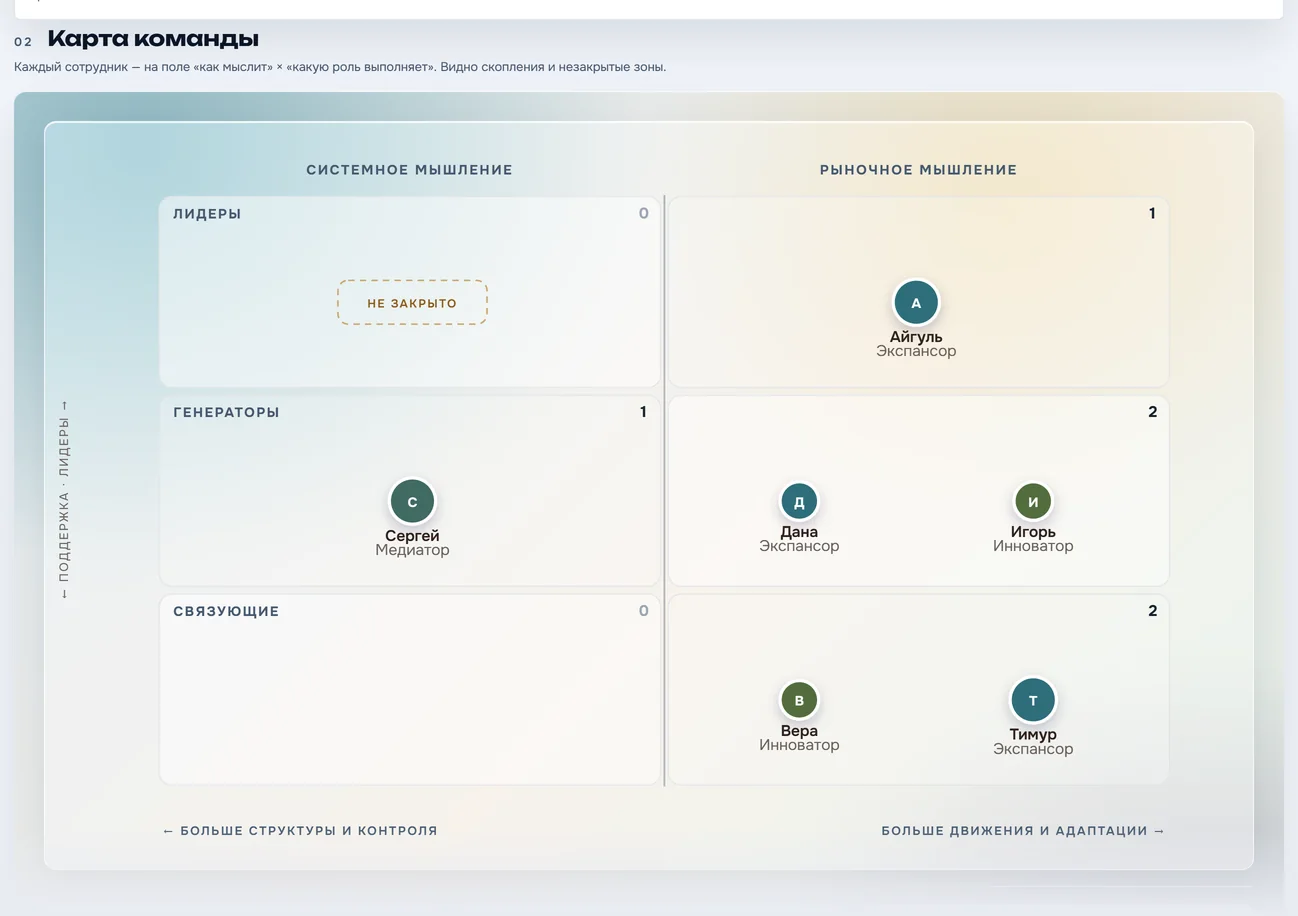Viewport: 1298px width, 916px height.
Task: Click the name 'Айгуль'
Action: [x=916, y=337]
